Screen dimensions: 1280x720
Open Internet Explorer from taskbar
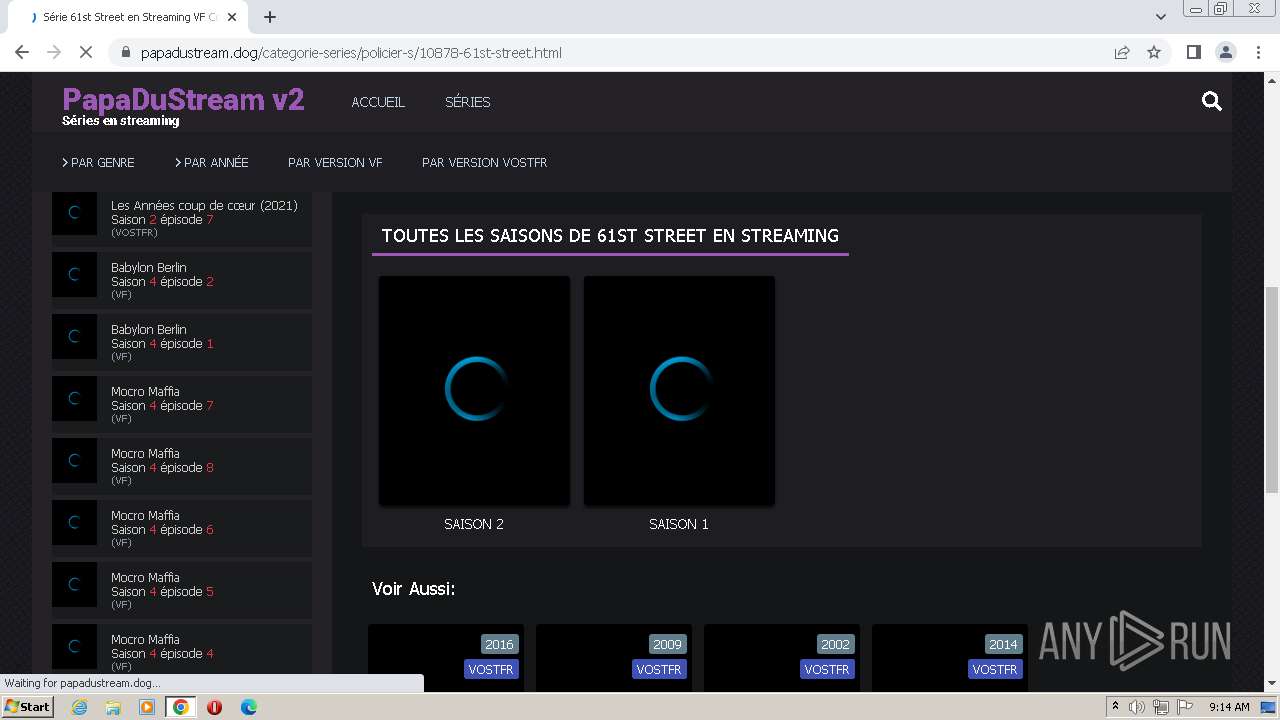(79, 707)
